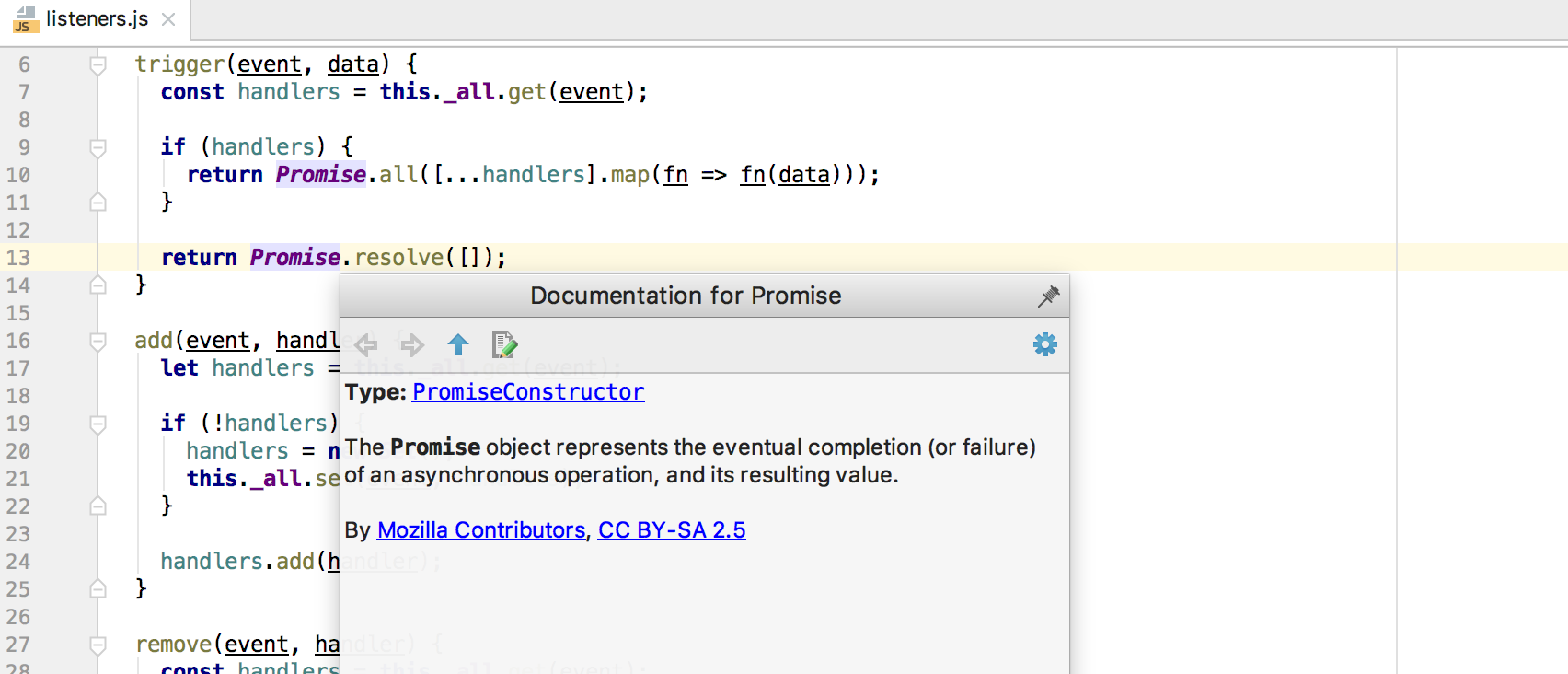
Task: Click the back arrow in documentation popup
Action: click(x=366, y=345)
